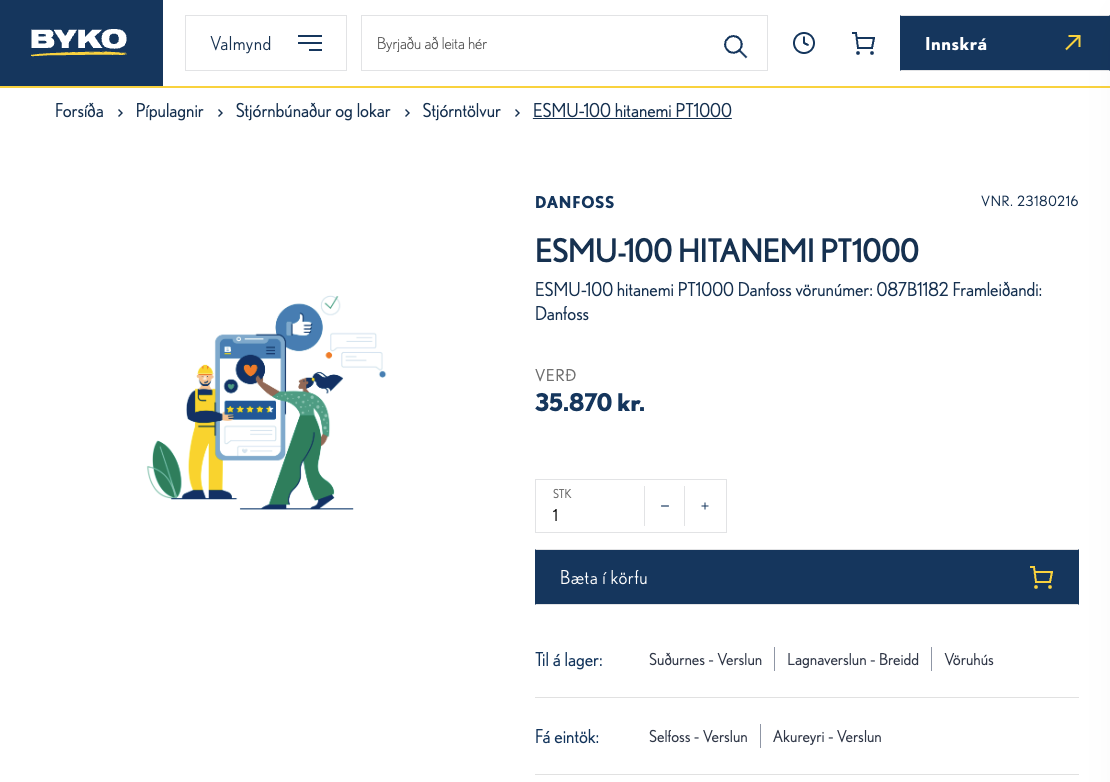The width and height of the screenshot is (1110, 782).
Task: Click Bæta í körfu add-to-cart button
Action: (x=806, y=577)
